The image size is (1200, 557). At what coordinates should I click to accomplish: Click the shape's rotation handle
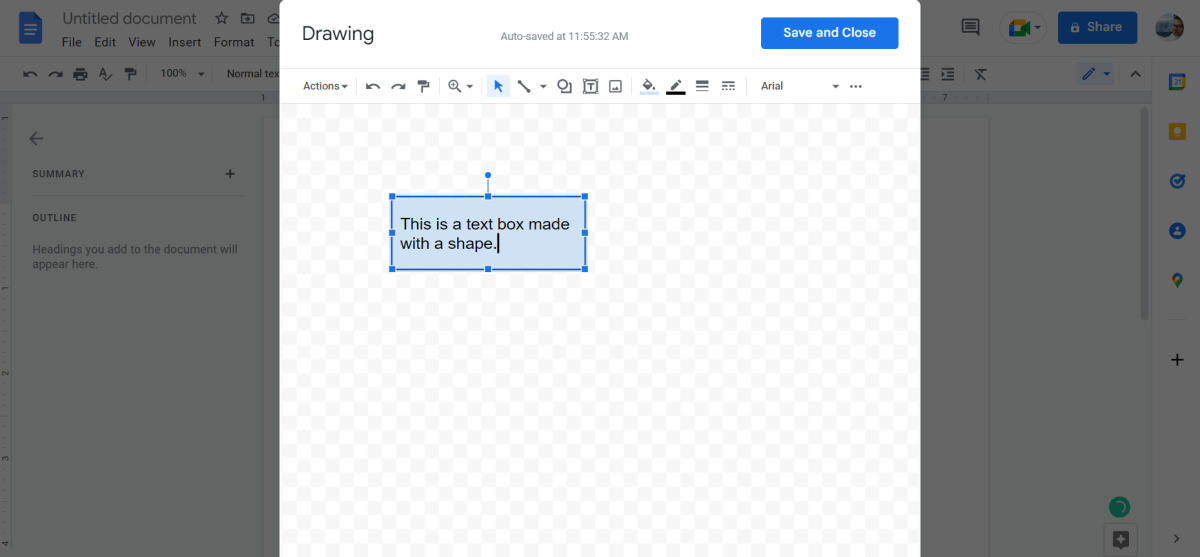coord(488,175)
